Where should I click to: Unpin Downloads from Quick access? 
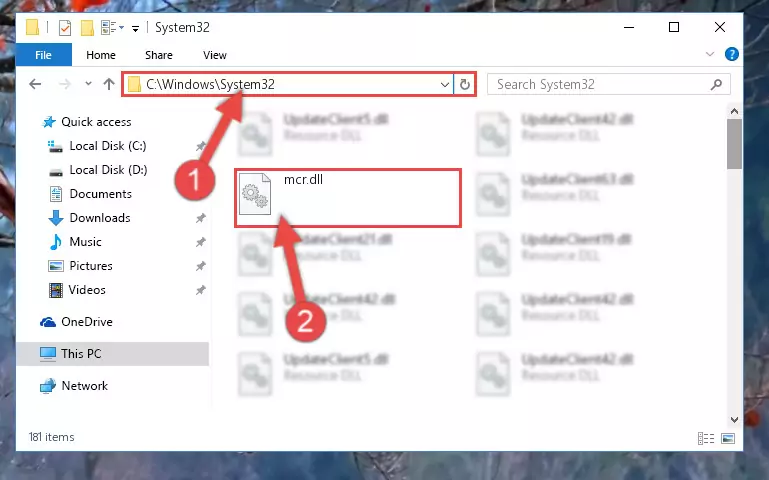tap(201, 218)
